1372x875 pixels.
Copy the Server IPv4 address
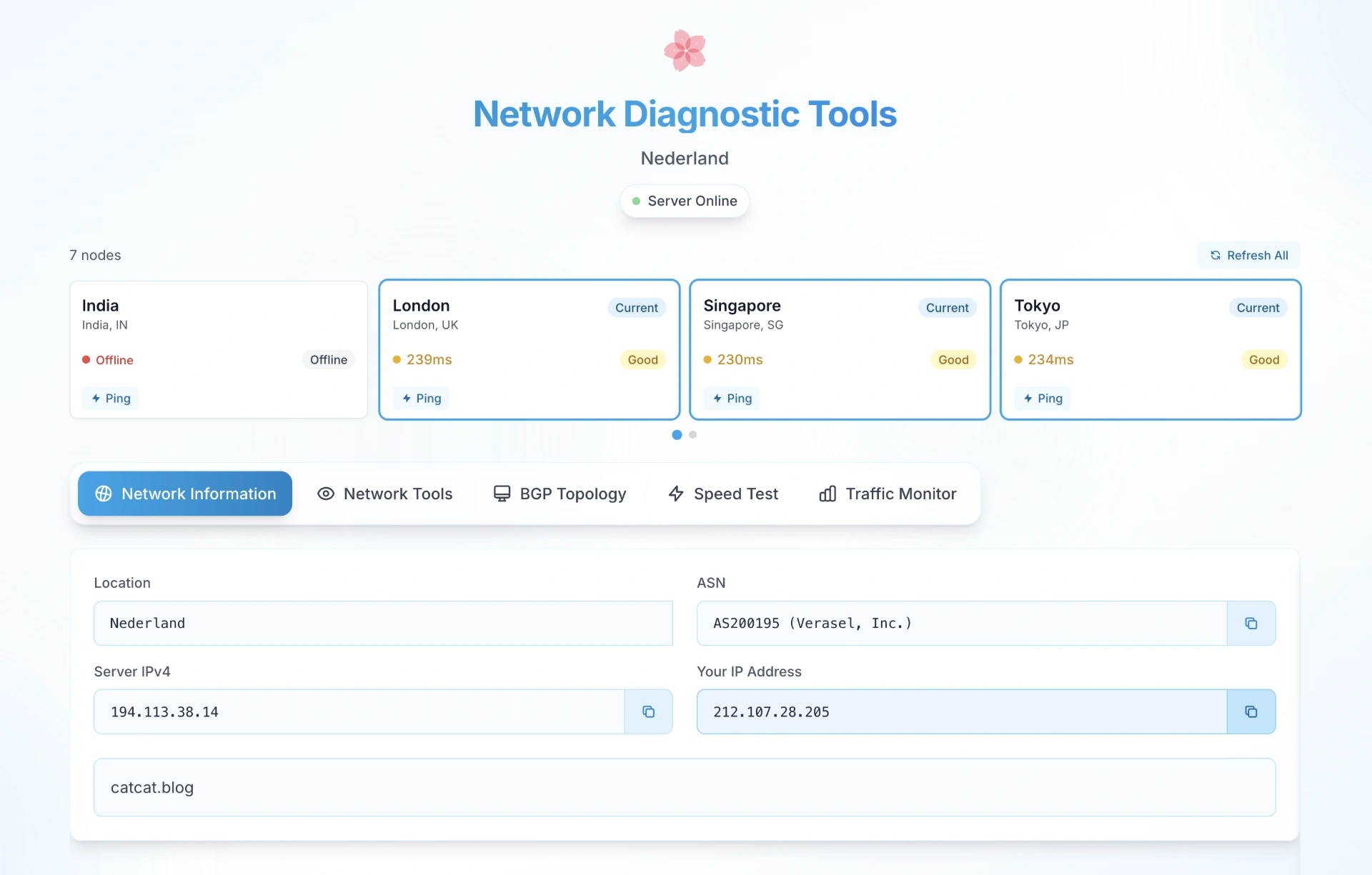coord(648,712)
